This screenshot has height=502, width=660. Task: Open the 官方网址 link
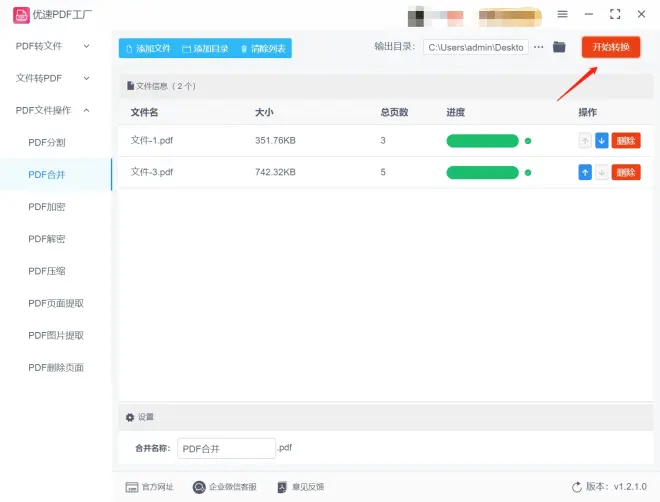pos(157,487)
